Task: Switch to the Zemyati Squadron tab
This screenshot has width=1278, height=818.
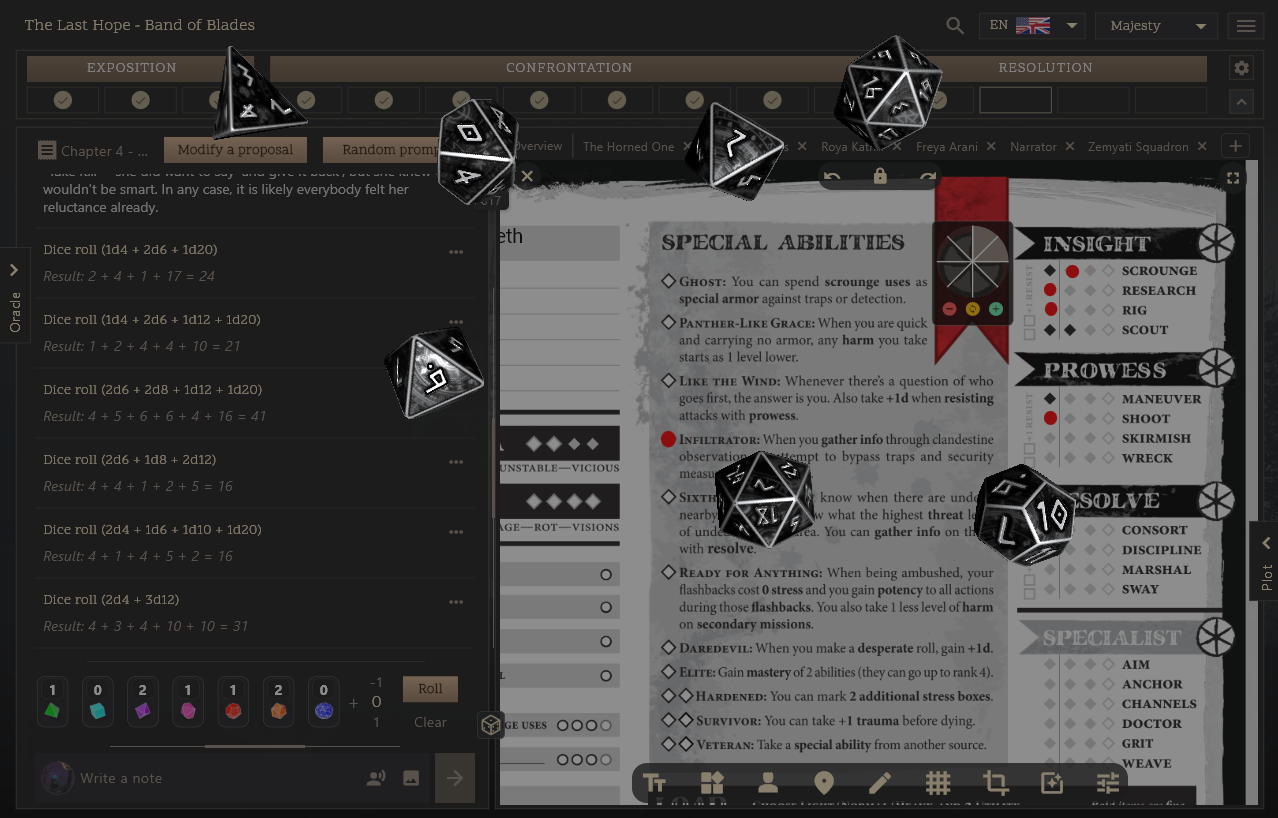Action: (x=1138, y=146)
